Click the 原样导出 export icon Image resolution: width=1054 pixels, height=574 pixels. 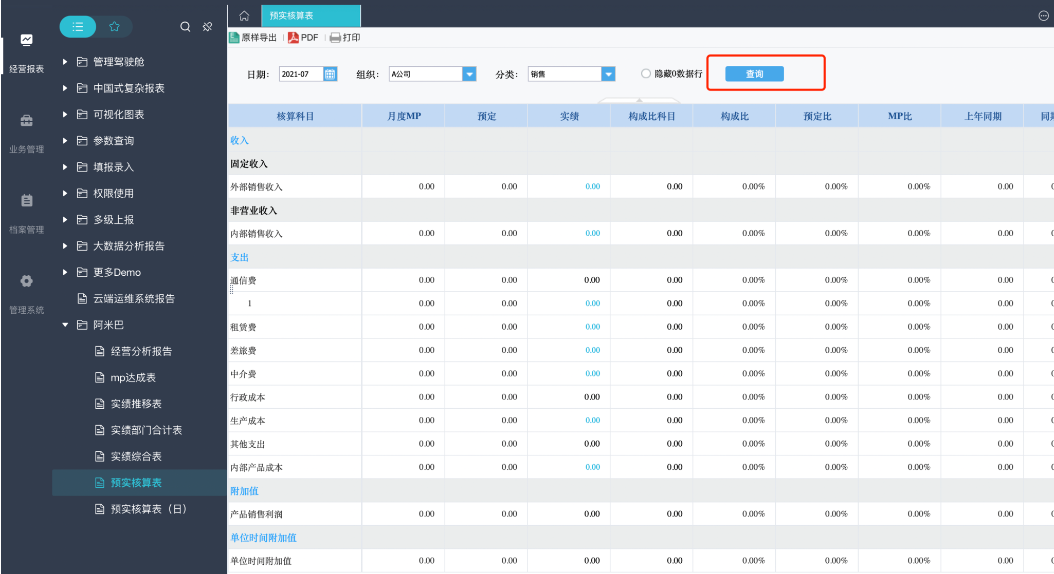pos(234,38)
